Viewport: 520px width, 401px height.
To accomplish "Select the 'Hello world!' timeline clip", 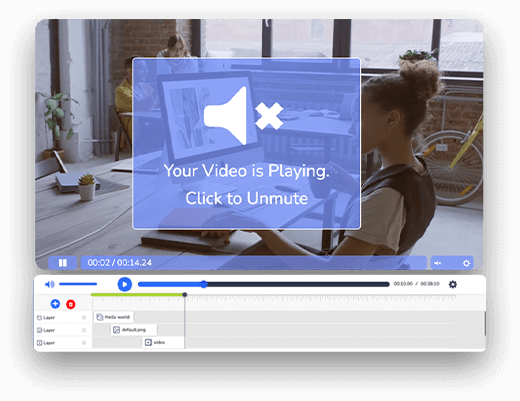I will (x=114, y=317).
